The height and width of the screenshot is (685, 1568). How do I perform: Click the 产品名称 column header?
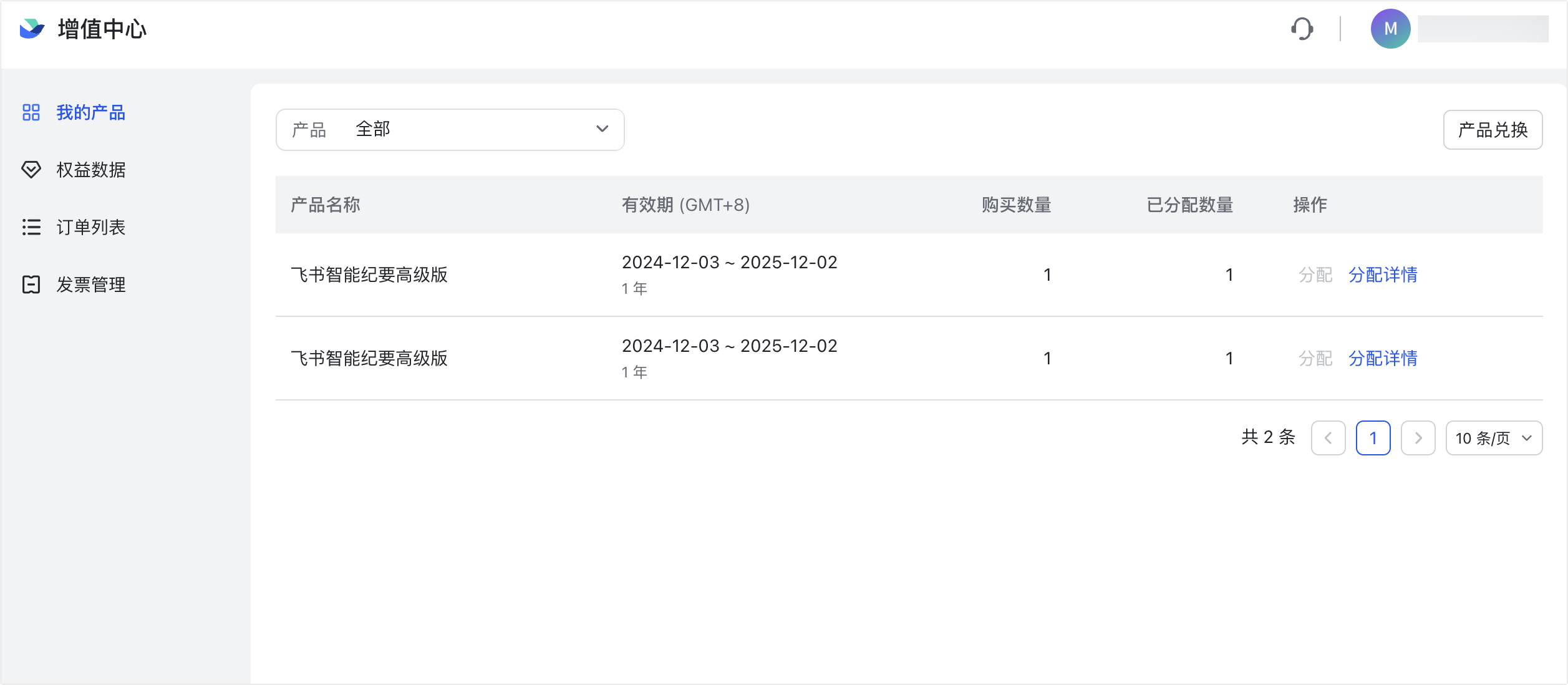[x=326, y=205]
